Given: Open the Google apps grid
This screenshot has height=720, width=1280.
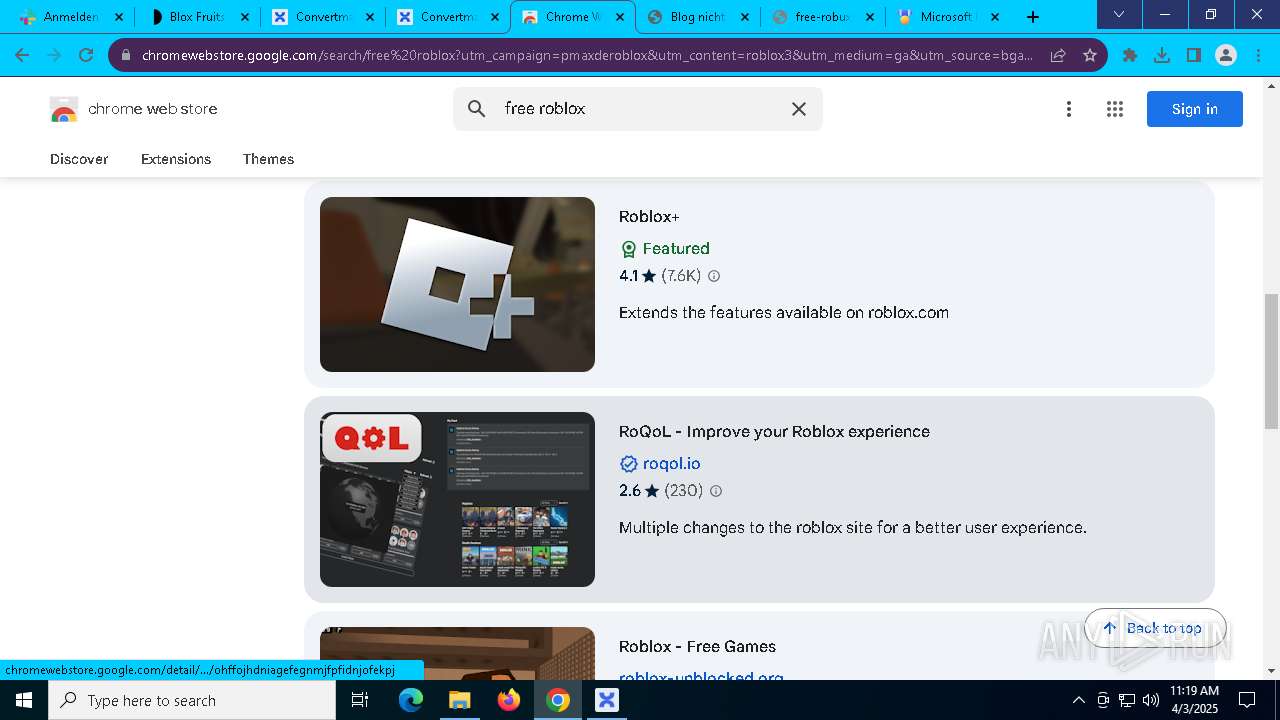Looking at the screenshot, I should tap(1115, 109).
